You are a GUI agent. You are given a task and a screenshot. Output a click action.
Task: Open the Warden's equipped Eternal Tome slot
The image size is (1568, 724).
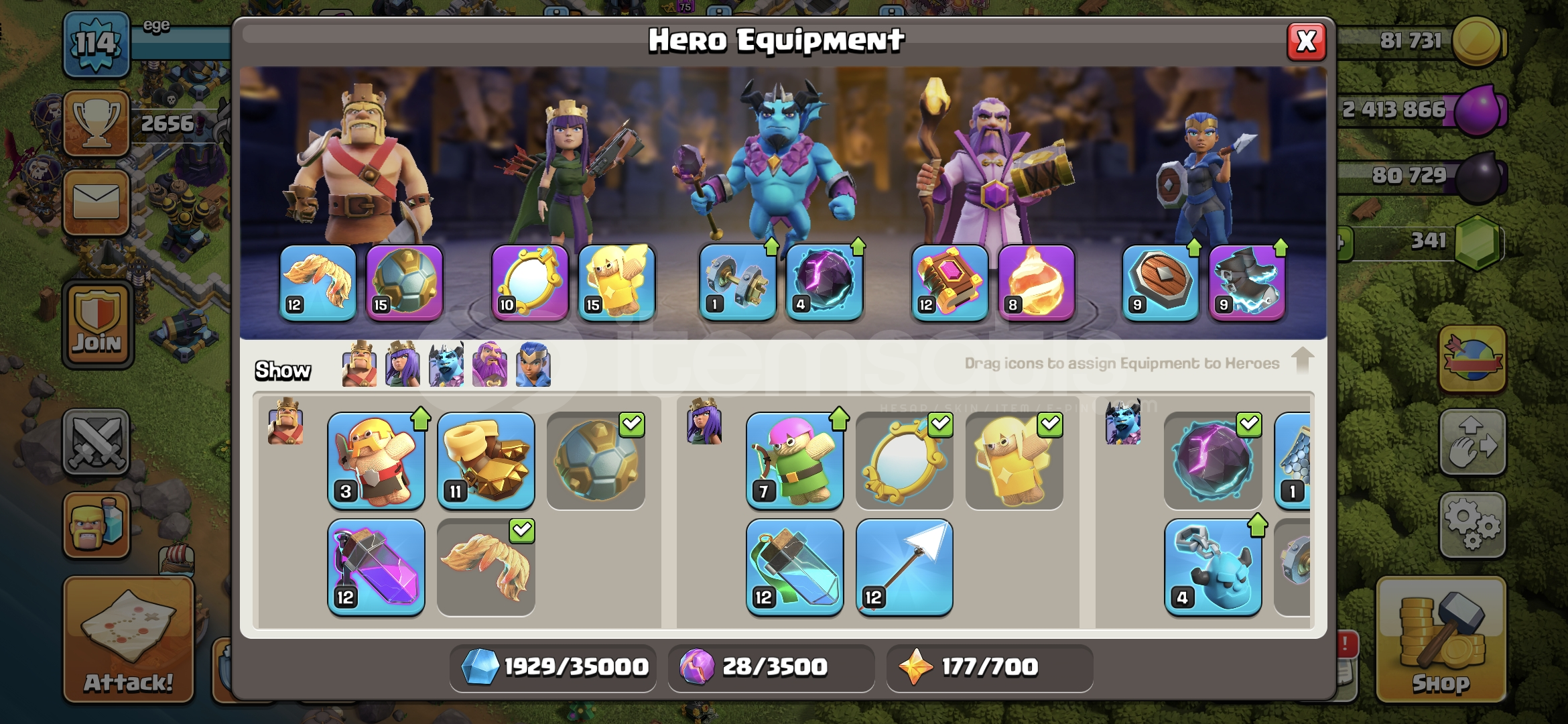click(x=950, y=282)
